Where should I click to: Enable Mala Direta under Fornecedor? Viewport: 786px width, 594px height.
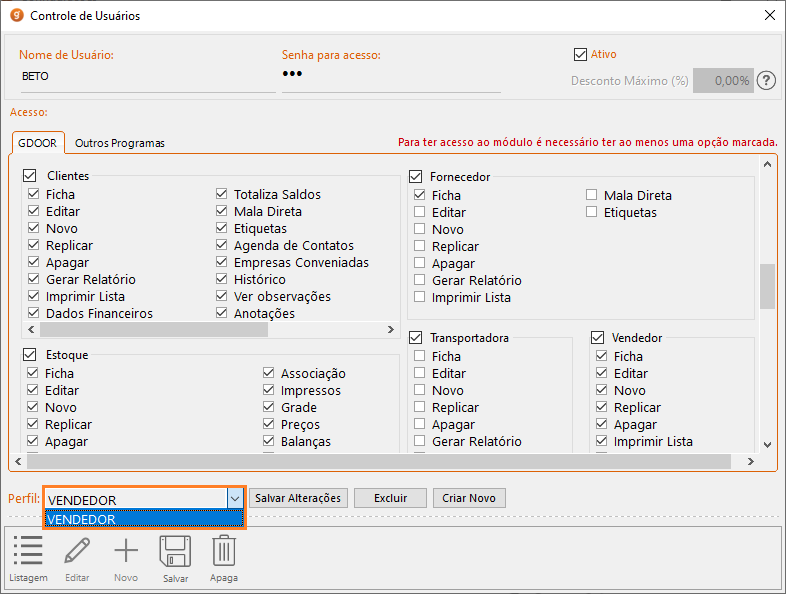click(592, 194)
